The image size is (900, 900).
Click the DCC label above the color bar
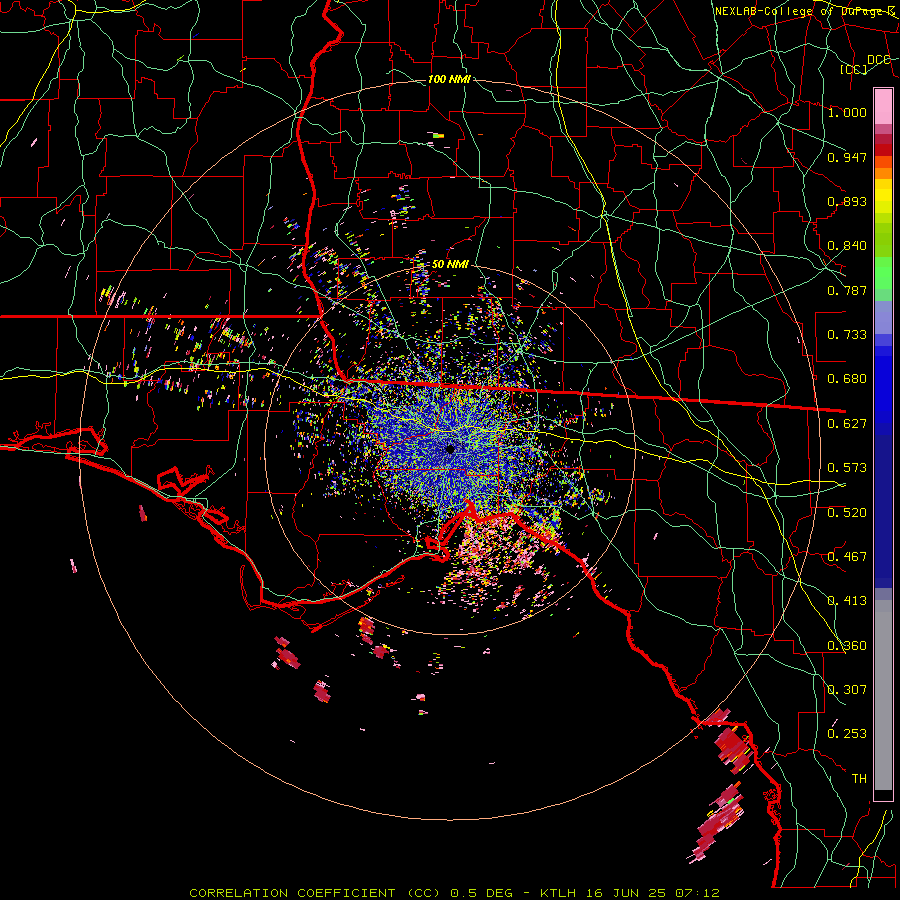(878, 60)
